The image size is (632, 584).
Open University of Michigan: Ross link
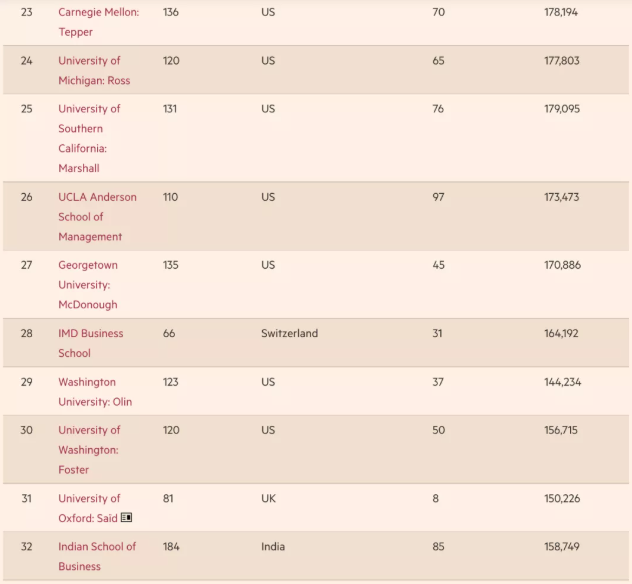pyautogui.click(x=94, y=70)
